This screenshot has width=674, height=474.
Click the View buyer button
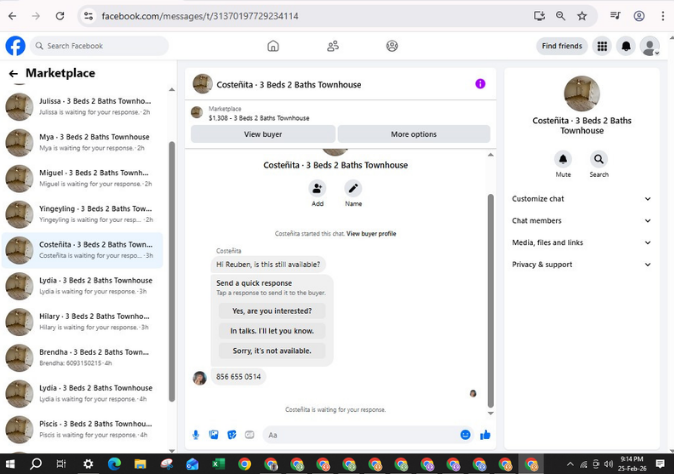[x=263, y=134]
